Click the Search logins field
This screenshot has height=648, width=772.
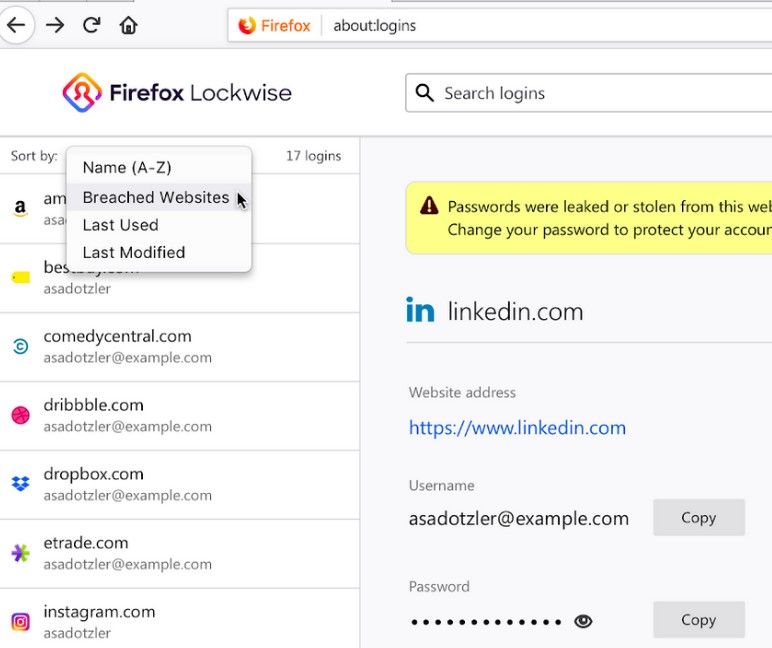[588, 93]
